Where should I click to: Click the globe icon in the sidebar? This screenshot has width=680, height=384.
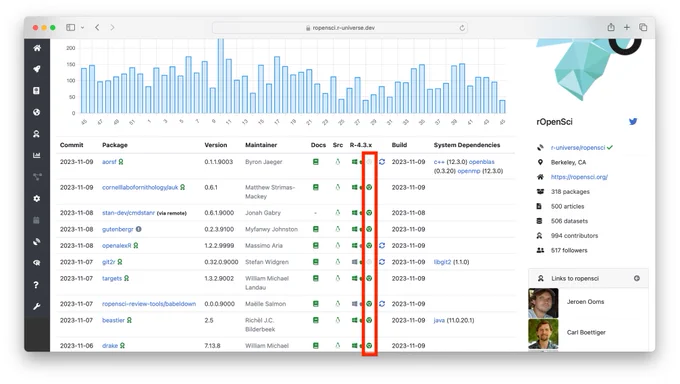[37, 112]
